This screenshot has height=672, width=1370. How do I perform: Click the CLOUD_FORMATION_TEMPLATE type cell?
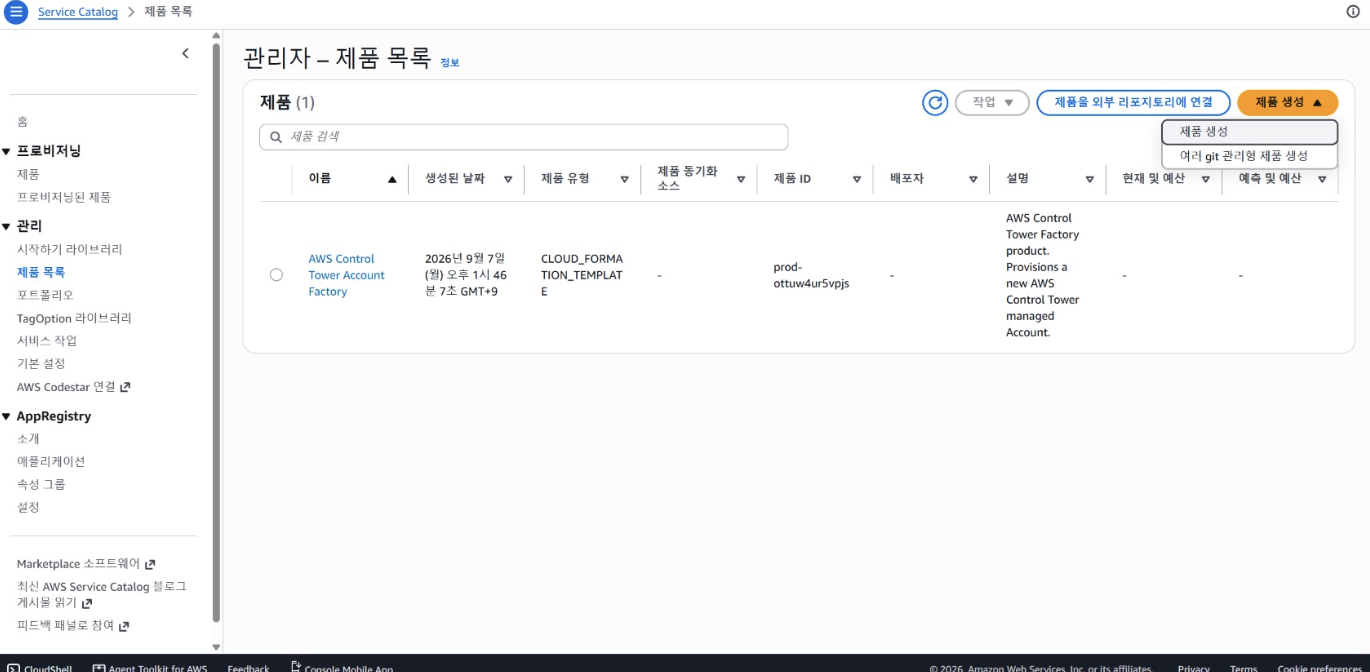coord(582,275)
